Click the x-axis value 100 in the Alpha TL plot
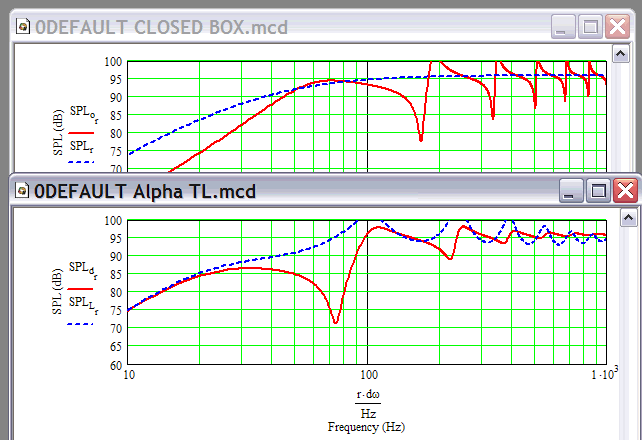This screenshot has height=440, width=642. tap(368, 374)
